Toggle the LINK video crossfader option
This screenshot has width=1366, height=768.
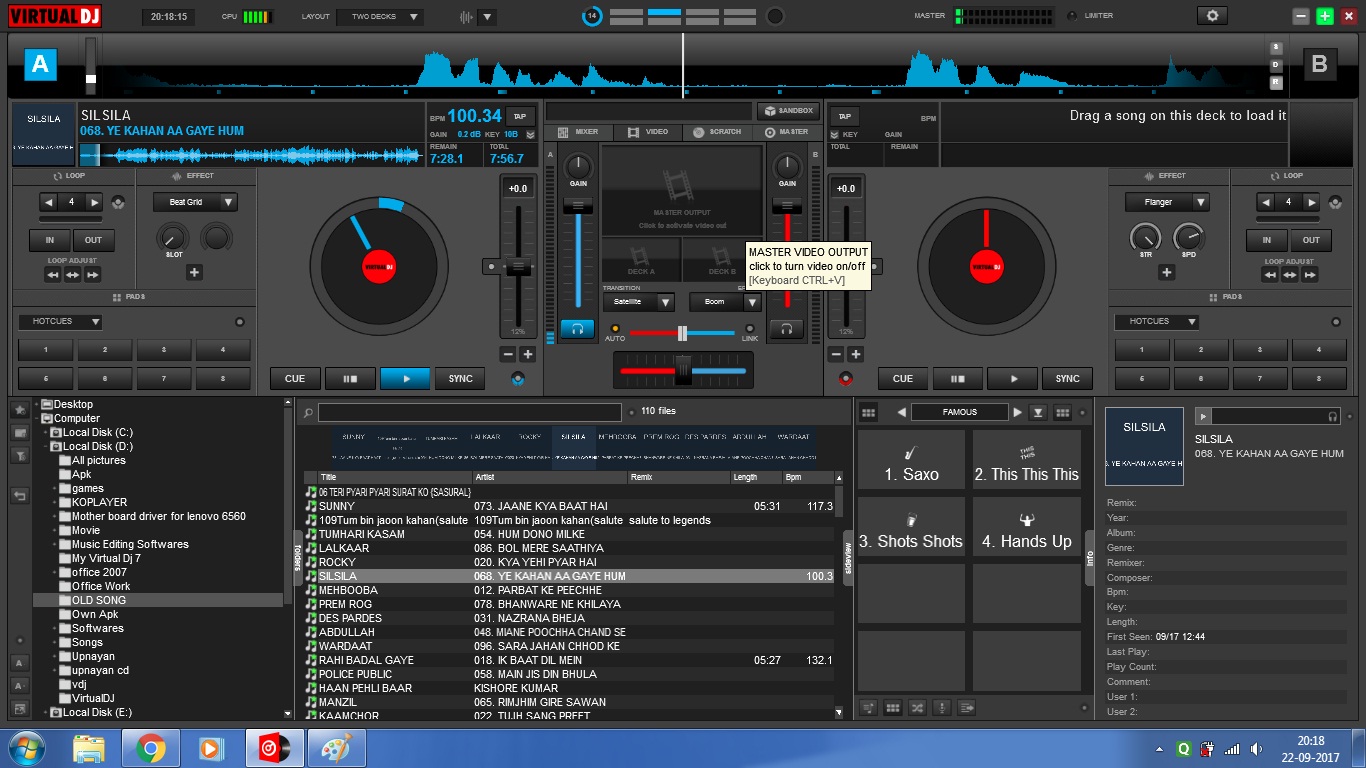[x=749, y=328]
